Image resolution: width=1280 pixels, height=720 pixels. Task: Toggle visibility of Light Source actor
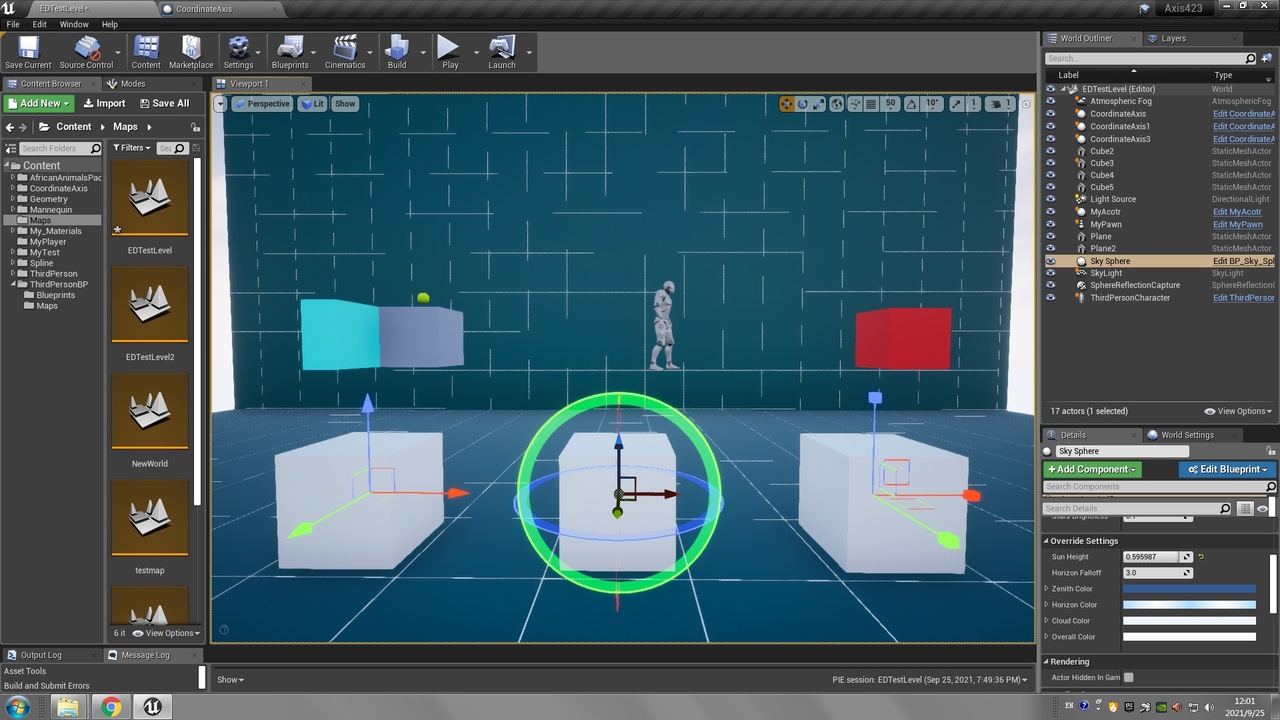click(x=1050, y=199)
